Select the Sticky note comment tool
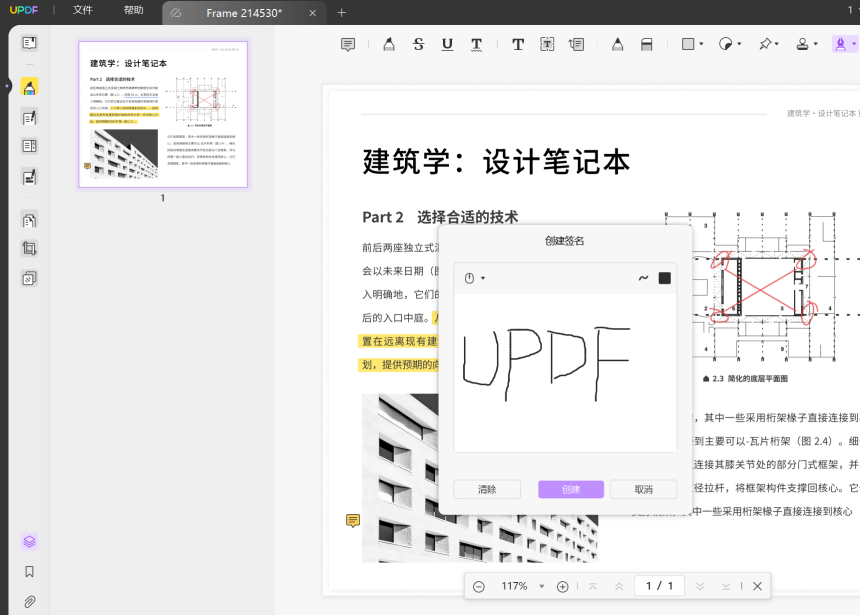The width and height of the screenshot is (860, 615). pyautogui.click(x=348, y=44)
